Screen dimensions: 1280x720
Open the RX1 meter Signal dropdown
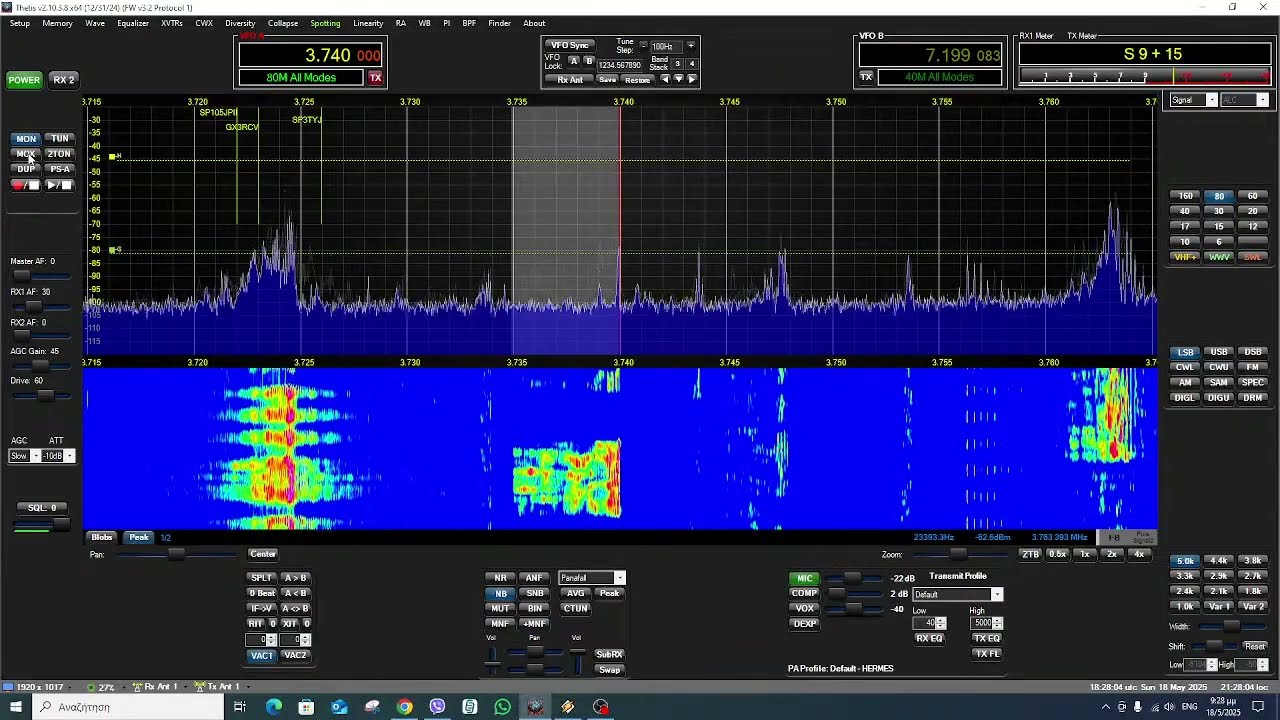point(1193,100)
